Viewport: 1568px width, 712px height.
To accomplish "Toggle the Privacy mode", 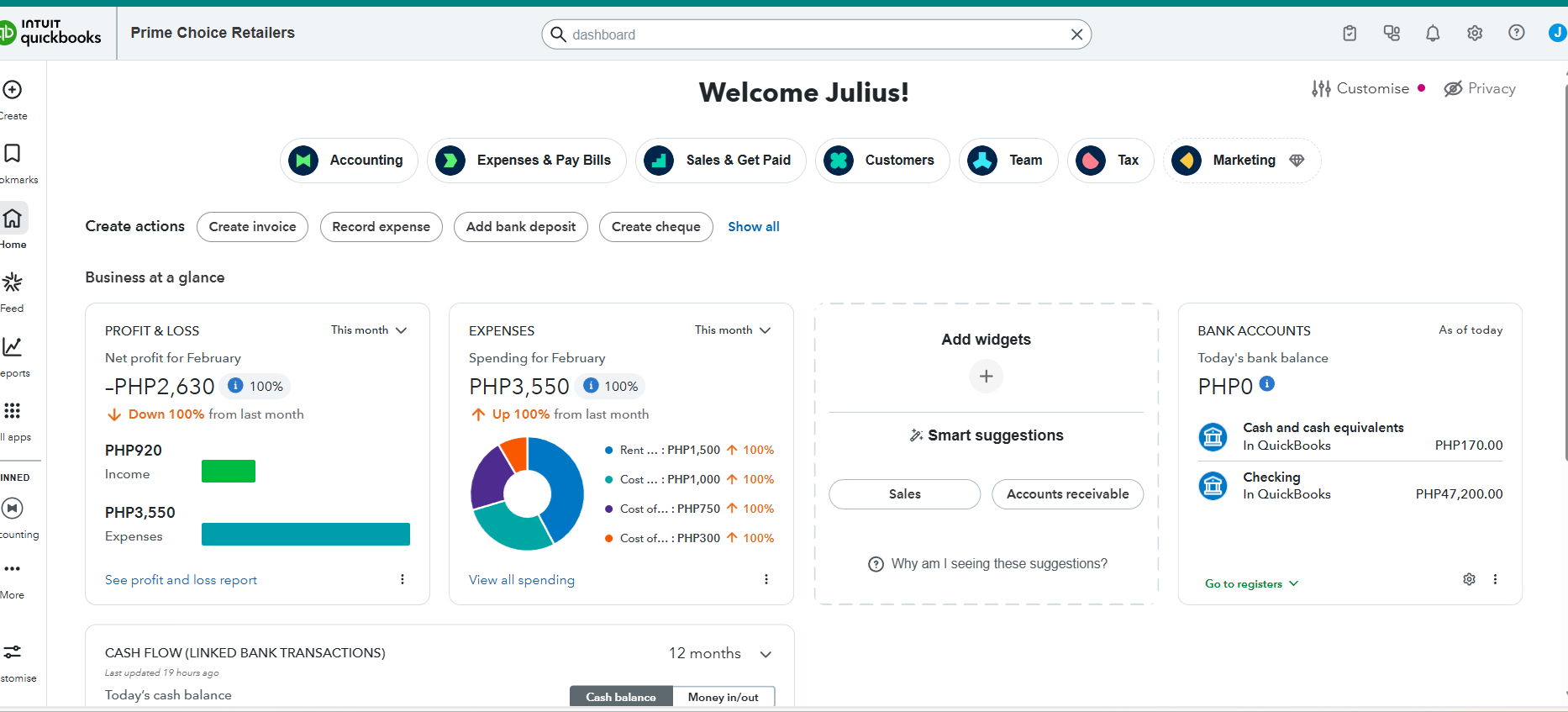I will tap(1480, 88).
